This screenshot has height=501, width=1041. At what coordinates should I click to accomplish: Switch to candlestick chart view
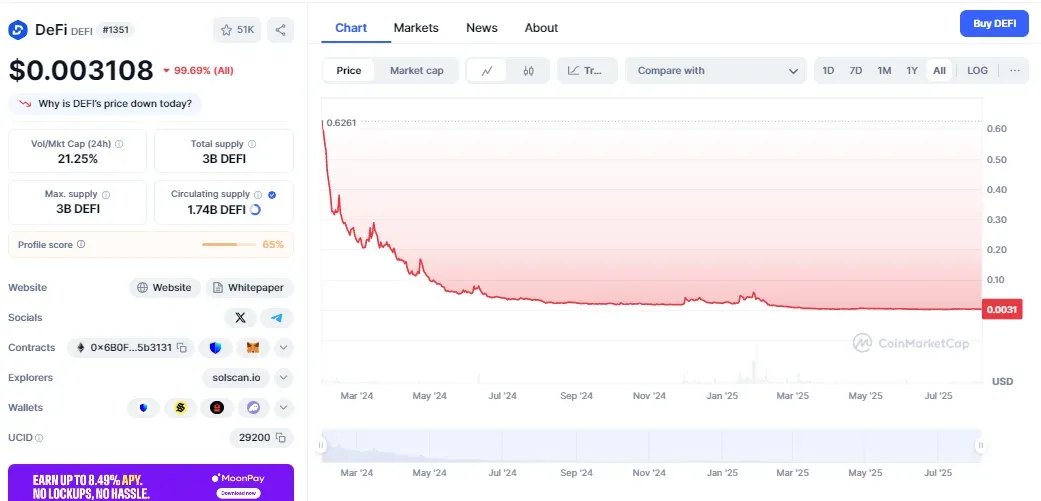coord(528,71)
